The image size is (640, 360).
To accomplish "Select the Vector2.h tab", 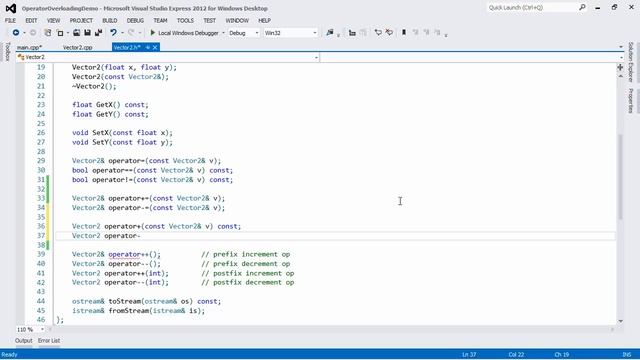I will coord(127,47).
